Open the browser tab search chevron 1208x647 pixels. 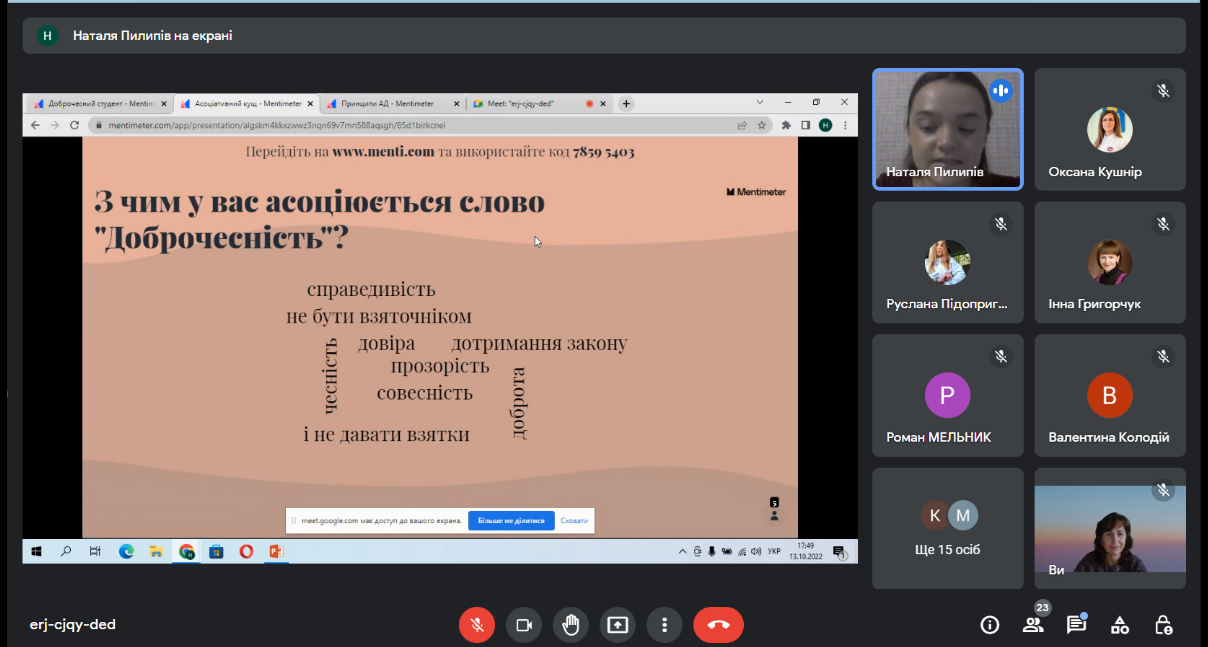click(x=760, y=103)
